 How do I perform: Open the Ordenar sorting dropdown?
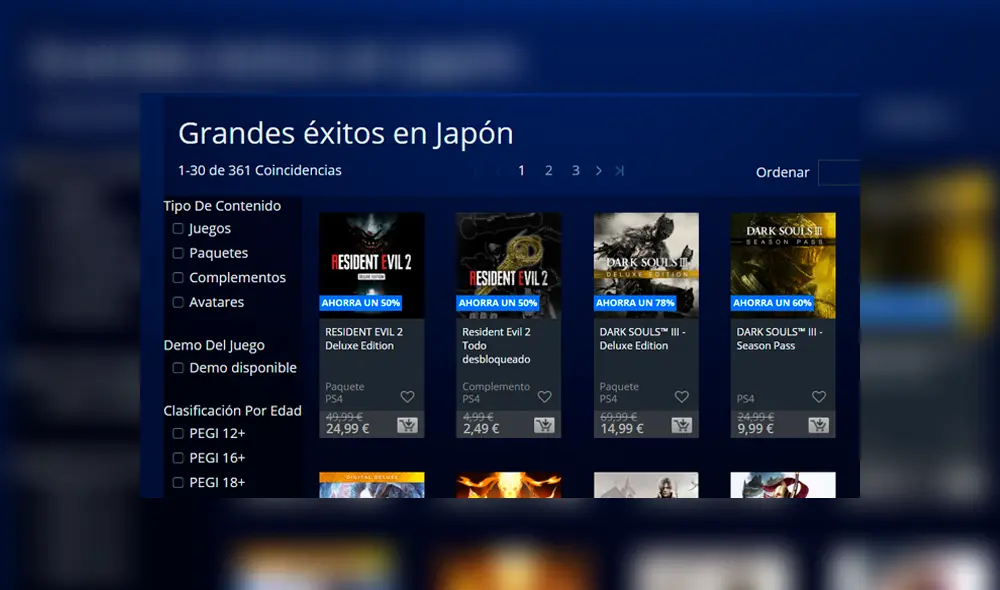(x=838, y=172)
